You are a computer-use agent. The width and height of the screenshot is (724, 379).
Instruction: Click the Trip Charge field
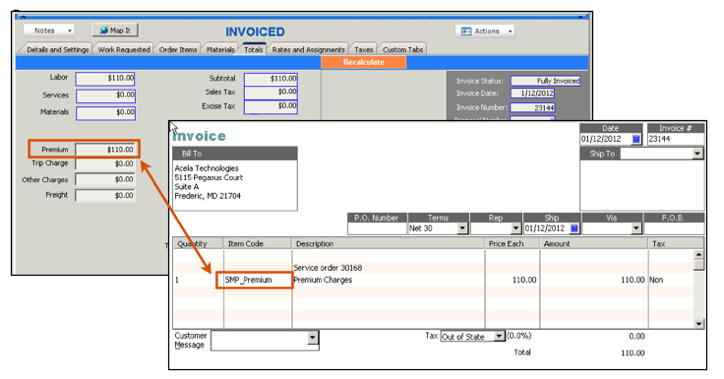pyautogui.click(x=106, y=164)
